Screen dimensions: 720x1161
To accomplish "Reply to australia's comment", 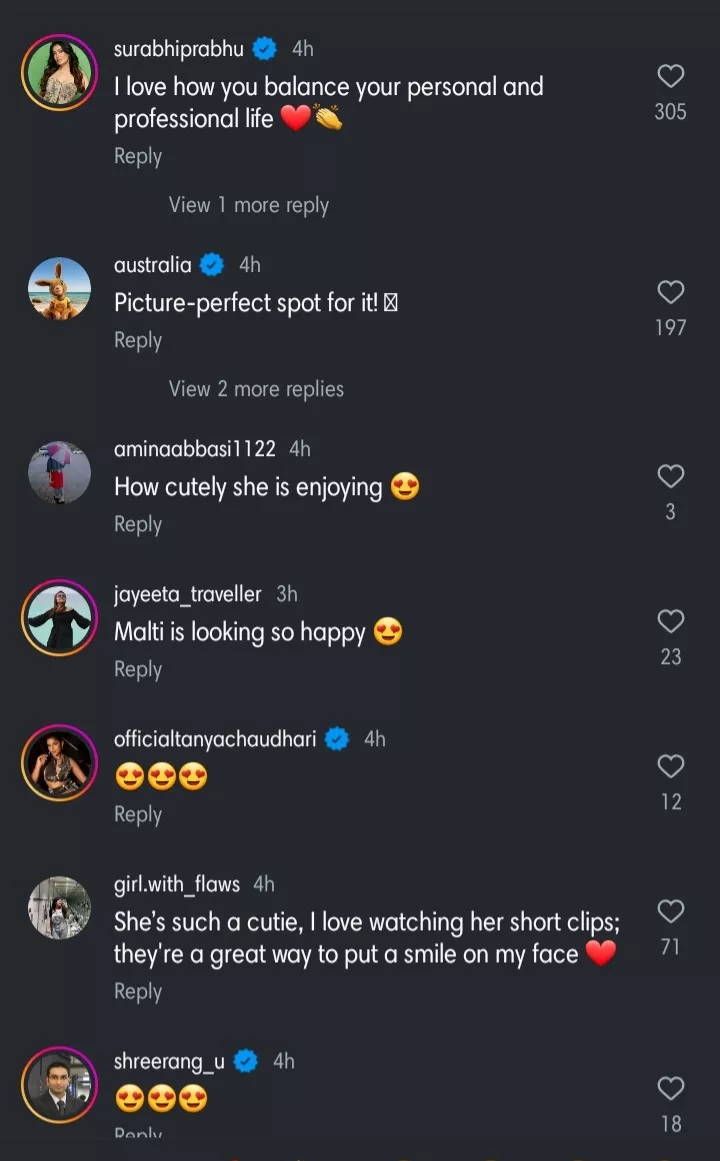I will pos(138,340).
